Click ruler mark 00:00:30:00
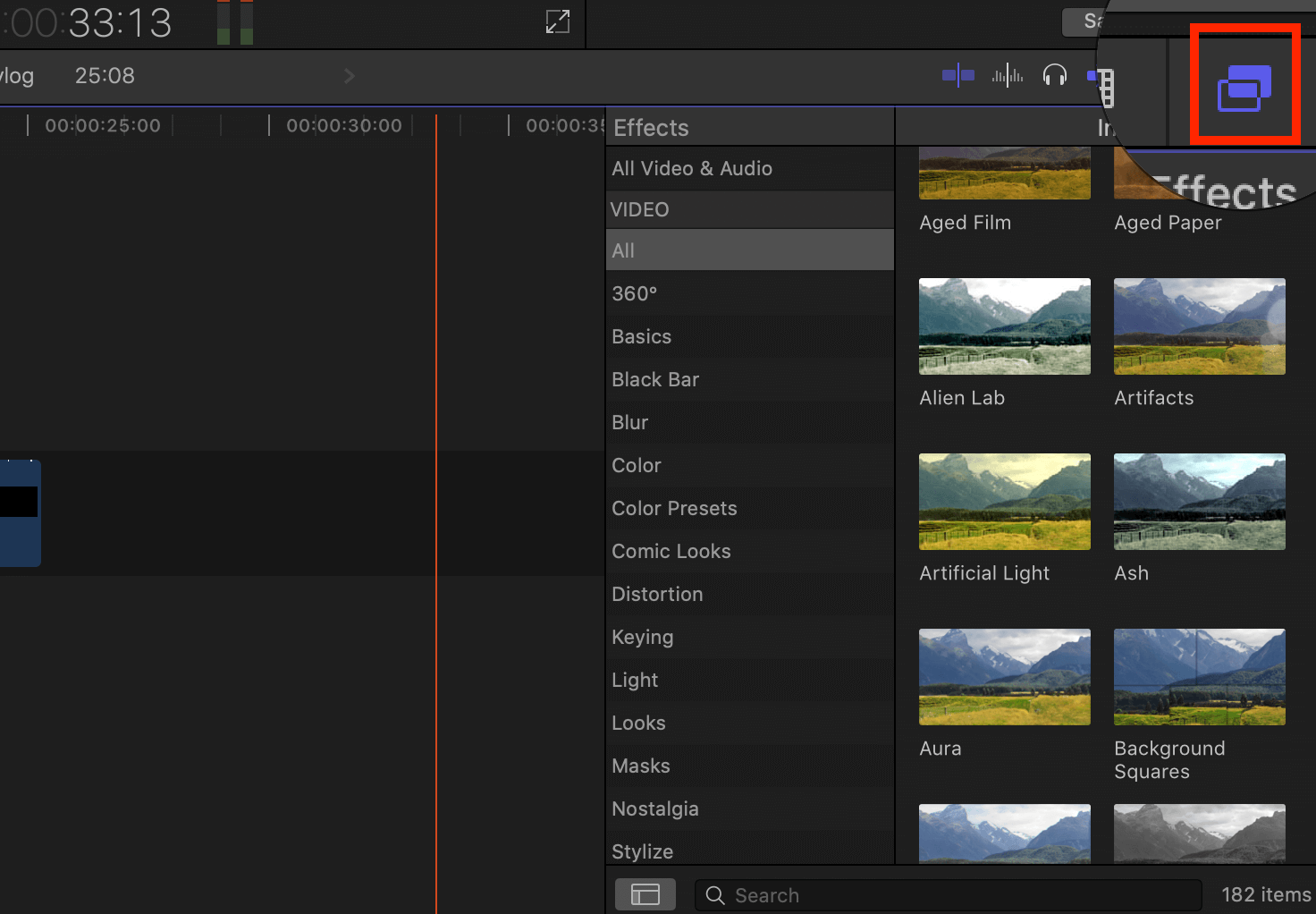 [x=344, y=126]
